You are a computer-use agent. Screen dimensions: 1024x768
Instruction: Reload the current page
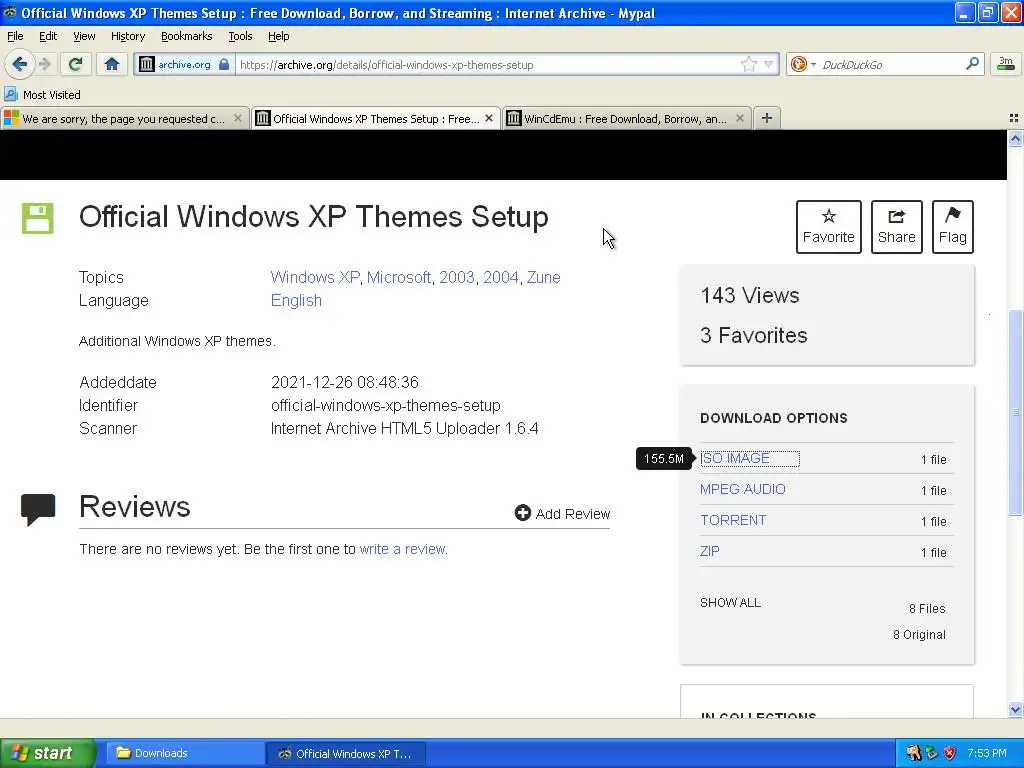[x=75, y=64]
